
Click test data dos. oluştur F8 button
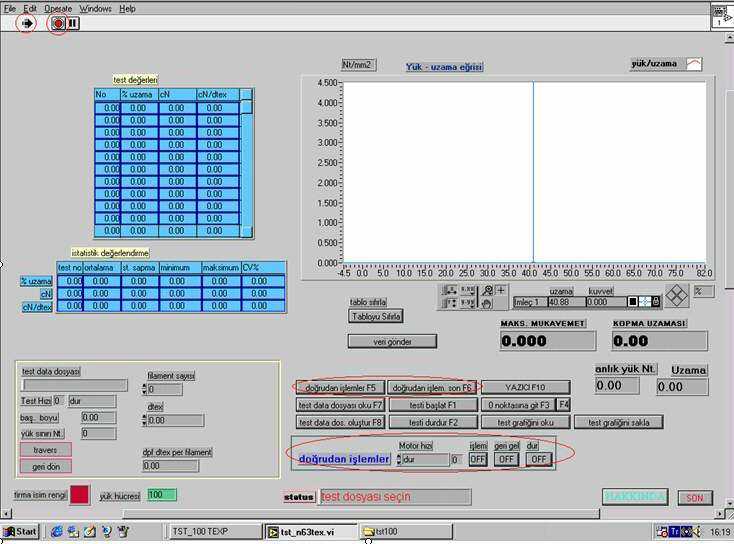tap(340, 422)
